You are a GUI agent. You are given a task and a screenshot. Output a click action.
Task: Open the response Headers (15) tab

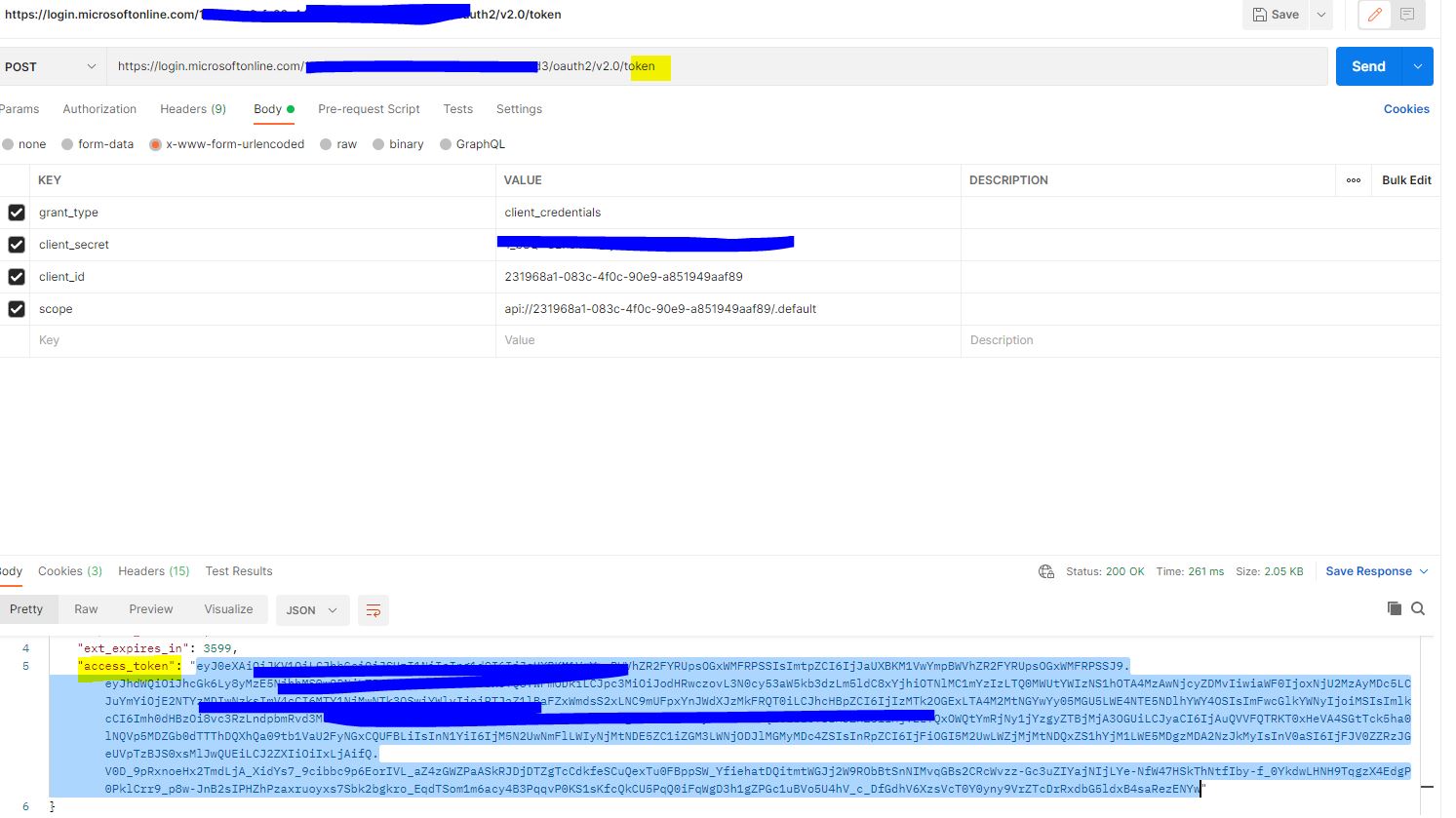click(x=154, y=571)
